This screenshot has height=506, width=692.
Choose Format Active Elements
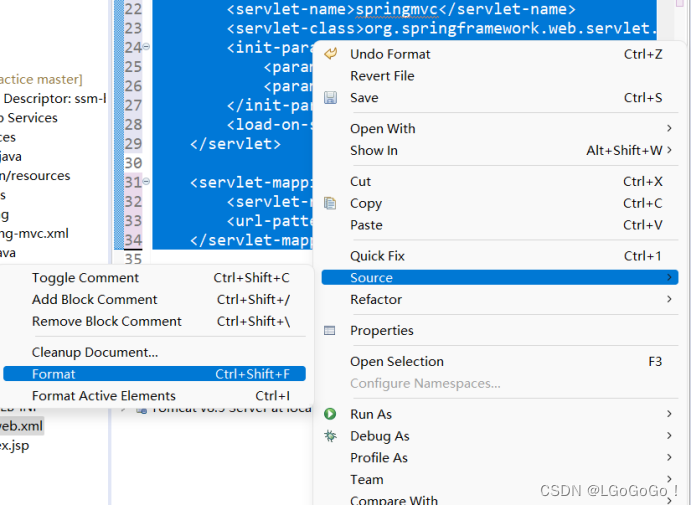tap(154, 396)
